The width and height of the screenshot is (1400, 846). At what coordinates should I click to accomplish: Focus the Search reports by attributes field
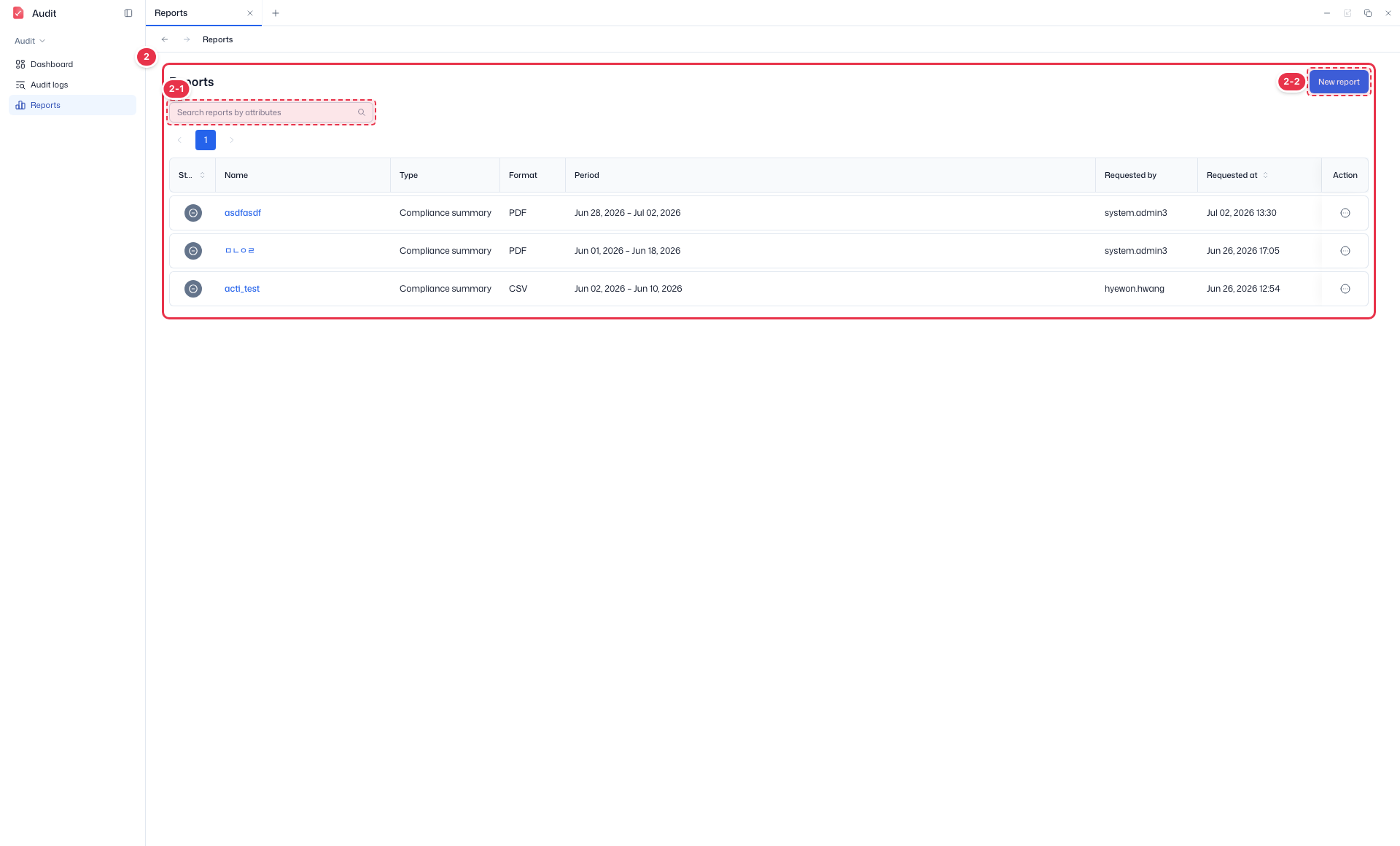(x=271, y=112)
